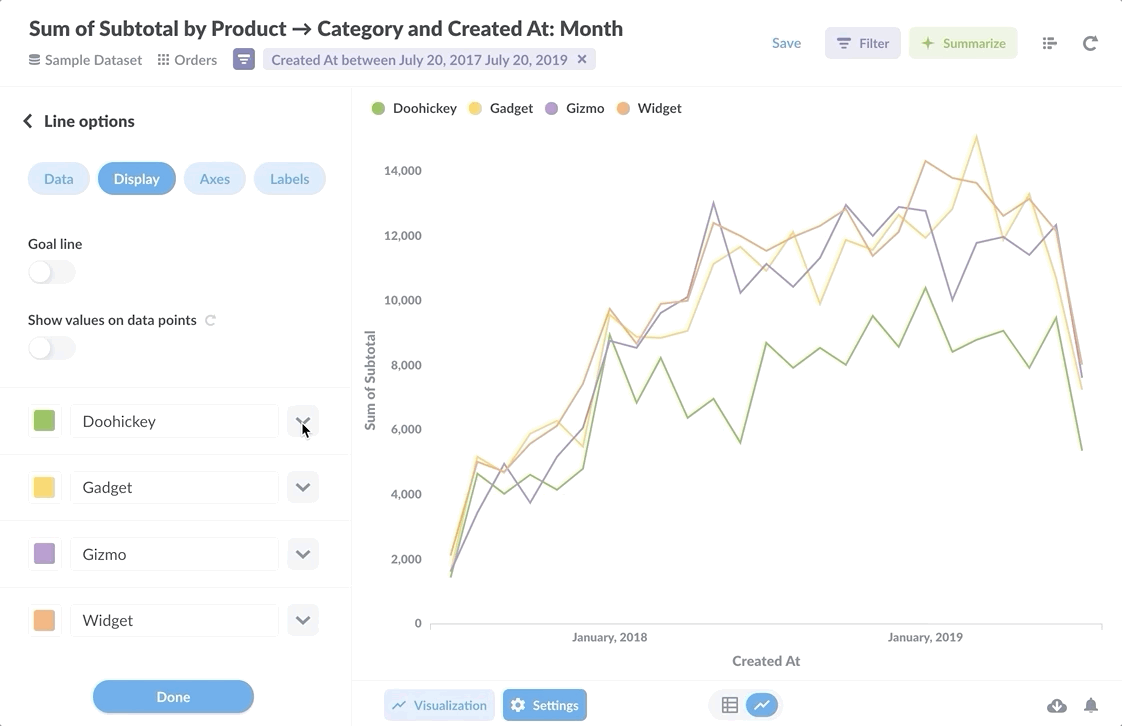
Task: Expand the Widget series options
Action: [303, 620]
